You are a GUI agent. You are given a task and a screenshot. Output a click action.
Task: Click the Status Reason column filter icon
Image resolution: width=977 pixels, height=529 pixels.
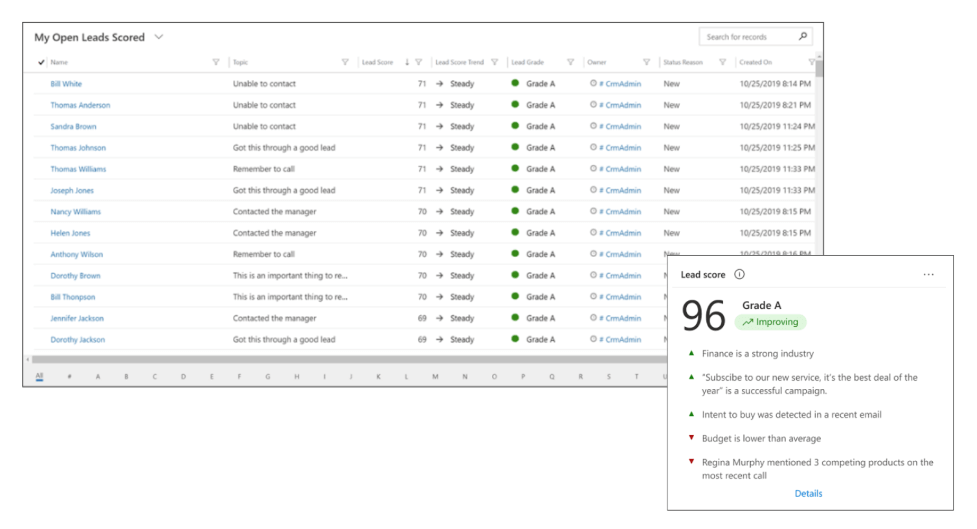point(722,62)
